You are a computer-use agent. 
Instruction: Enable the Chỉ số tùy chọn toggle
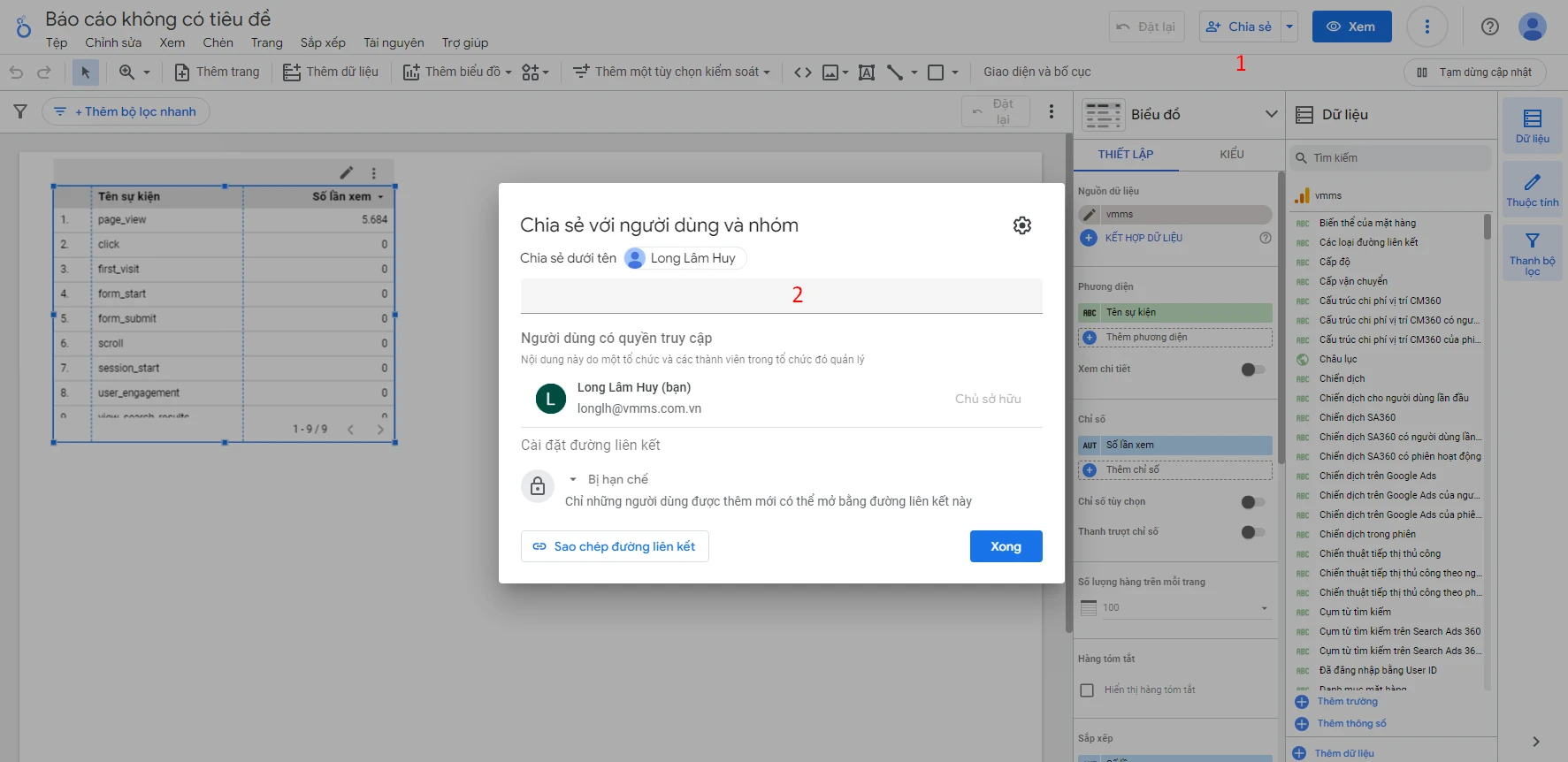coord(1252,502)
